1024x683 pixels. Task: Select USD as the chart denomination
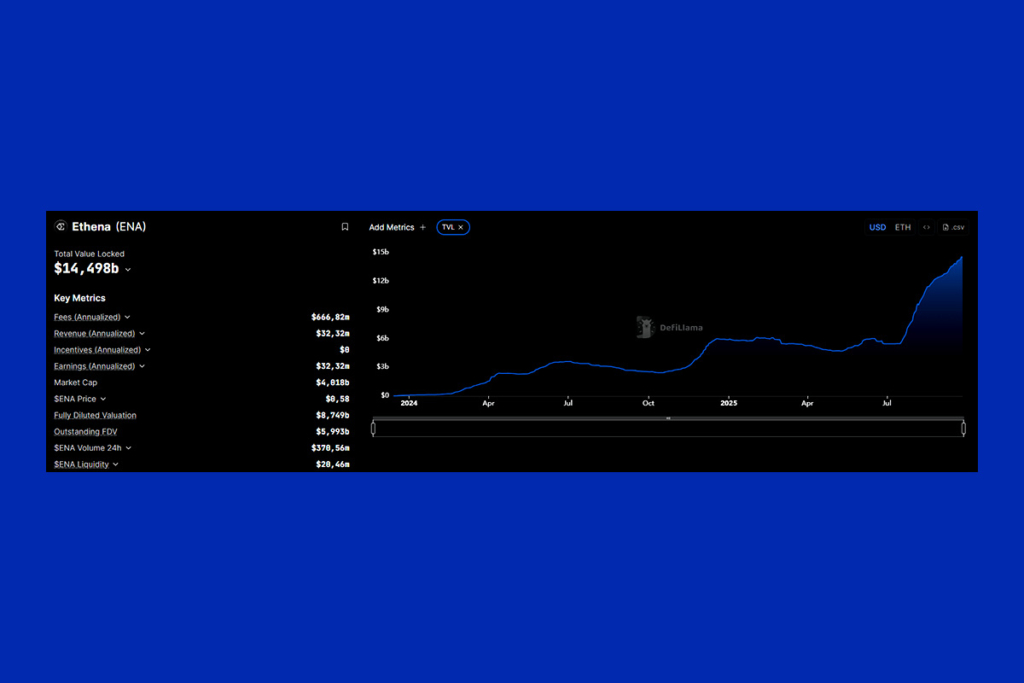point(877,227)
